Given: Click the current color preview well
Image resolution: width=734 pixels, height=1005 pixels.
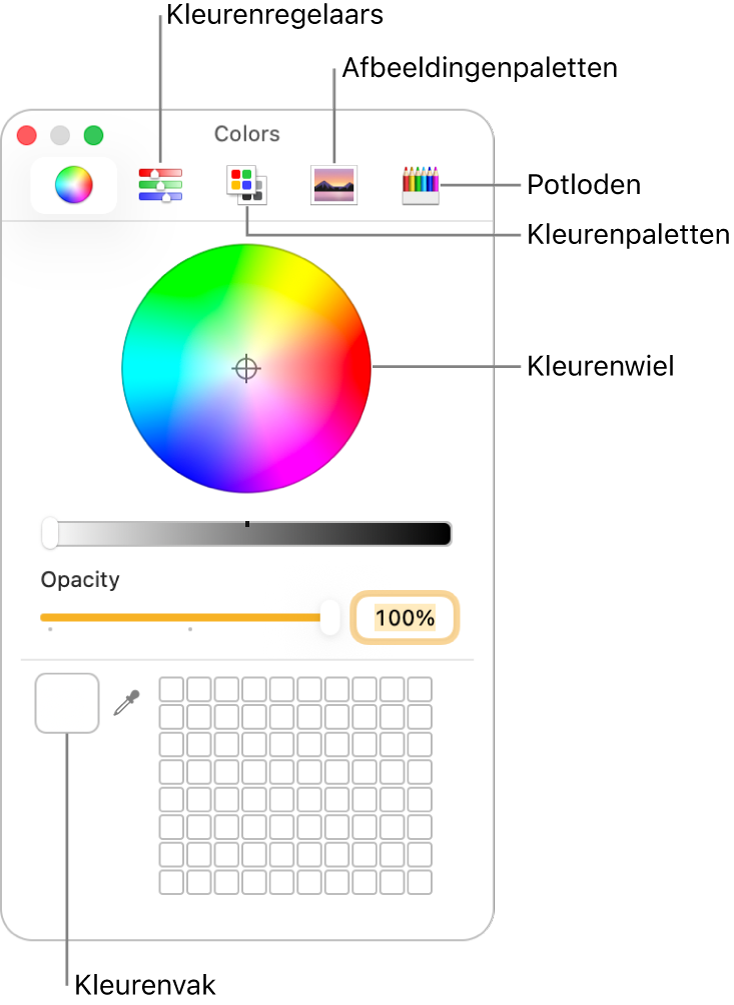Looking at the screenshot, I should (67, 703).
